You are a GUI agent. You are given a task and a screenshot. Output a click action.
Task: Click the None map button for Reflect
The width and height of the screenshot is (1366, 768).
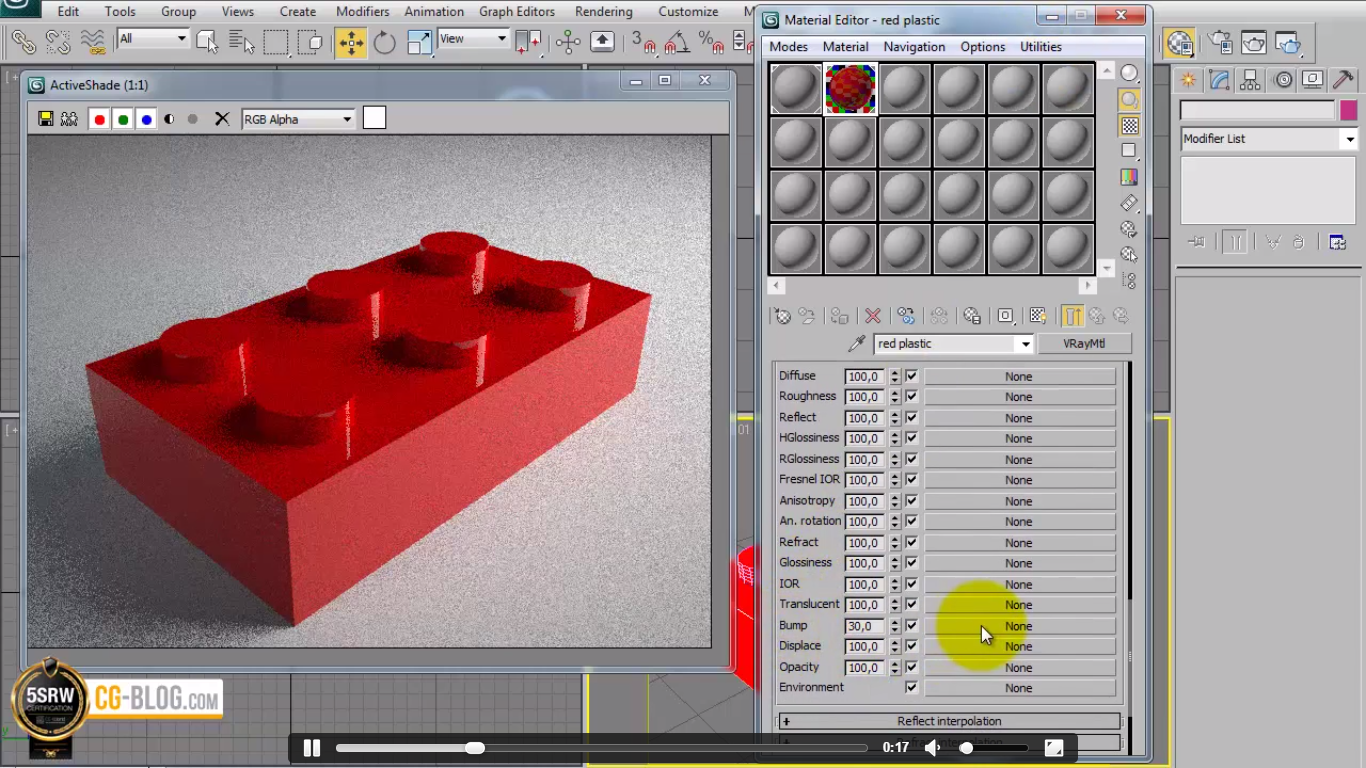tap(1019, 418)
